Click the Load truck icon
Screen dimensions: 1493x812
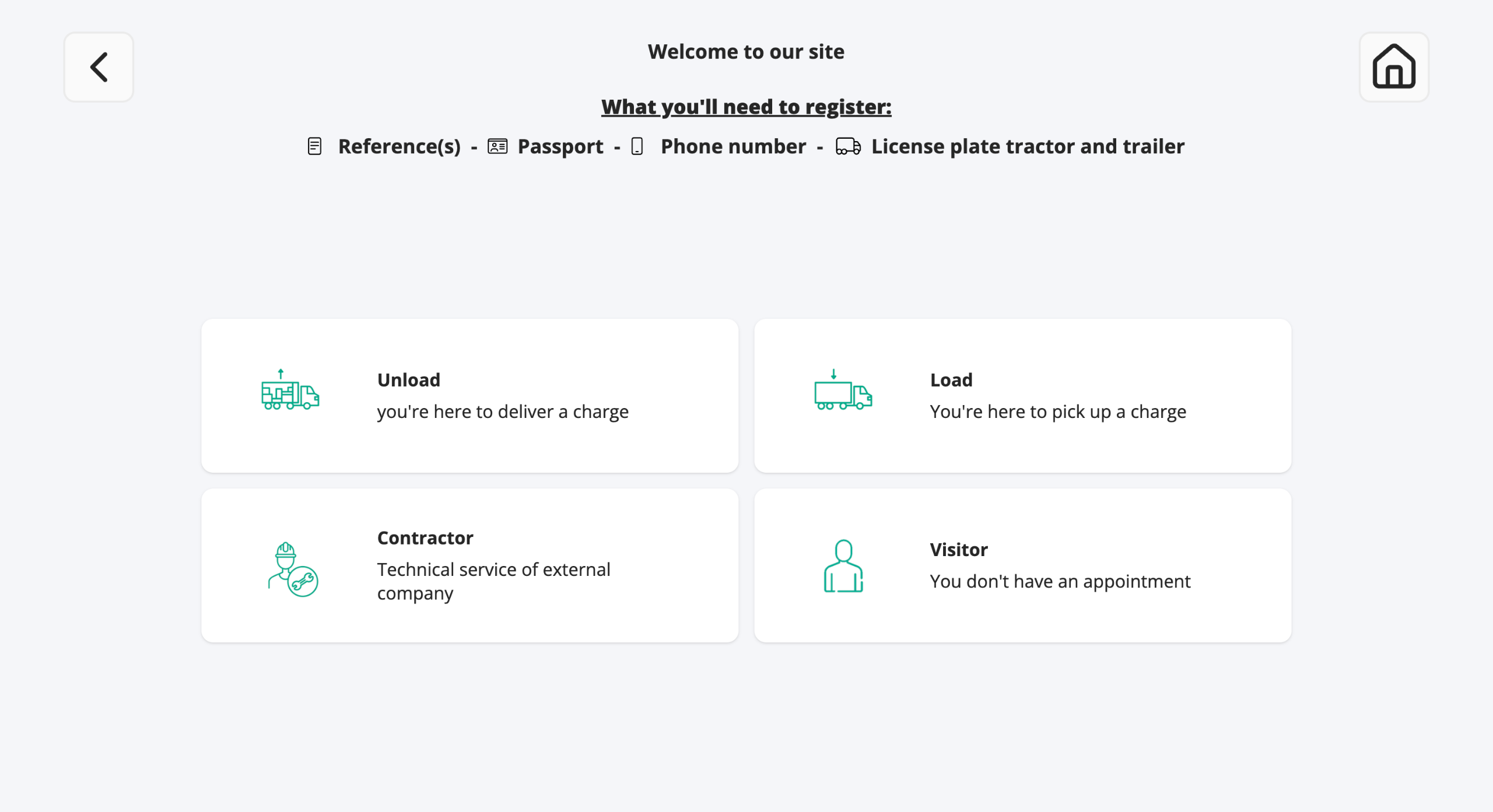pos(843,391)
